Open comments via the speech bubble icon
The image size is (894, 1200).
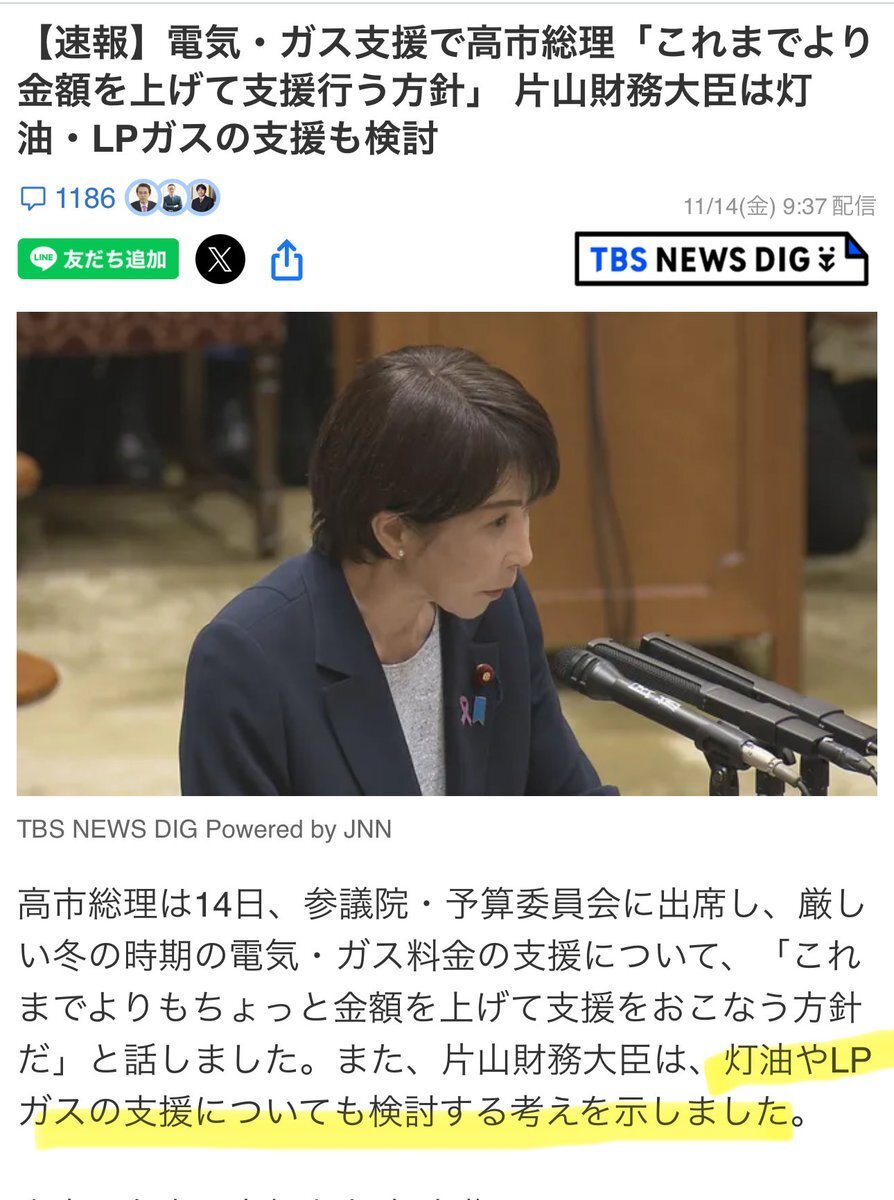click(x=33, y=199)
